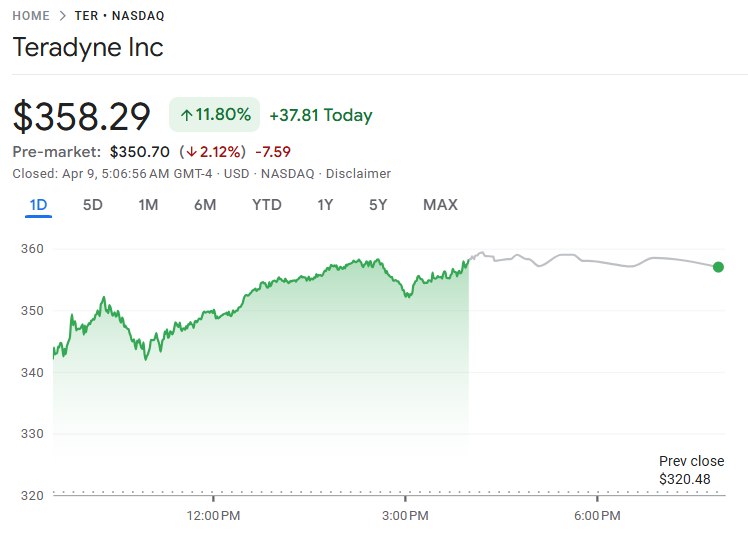Screen dimensions: 748x544
Task: Open the 6M time range
Action: [x=205, y=205]
